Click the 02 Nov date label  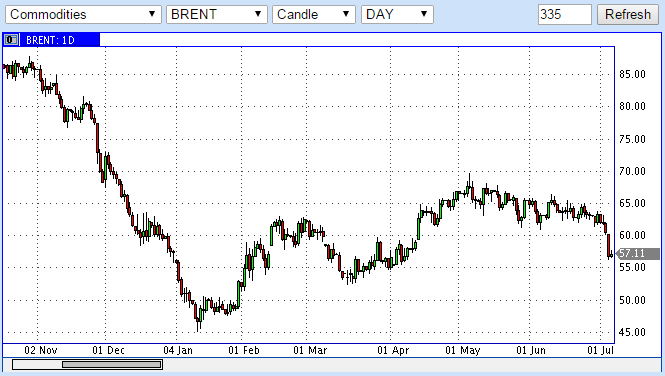41,351
